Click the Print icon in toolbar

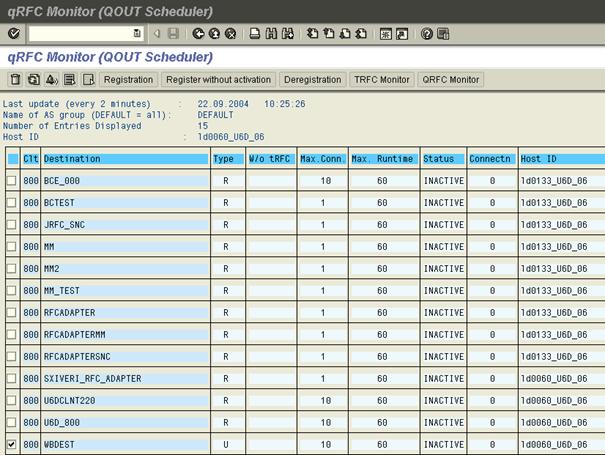click(255, 34)
